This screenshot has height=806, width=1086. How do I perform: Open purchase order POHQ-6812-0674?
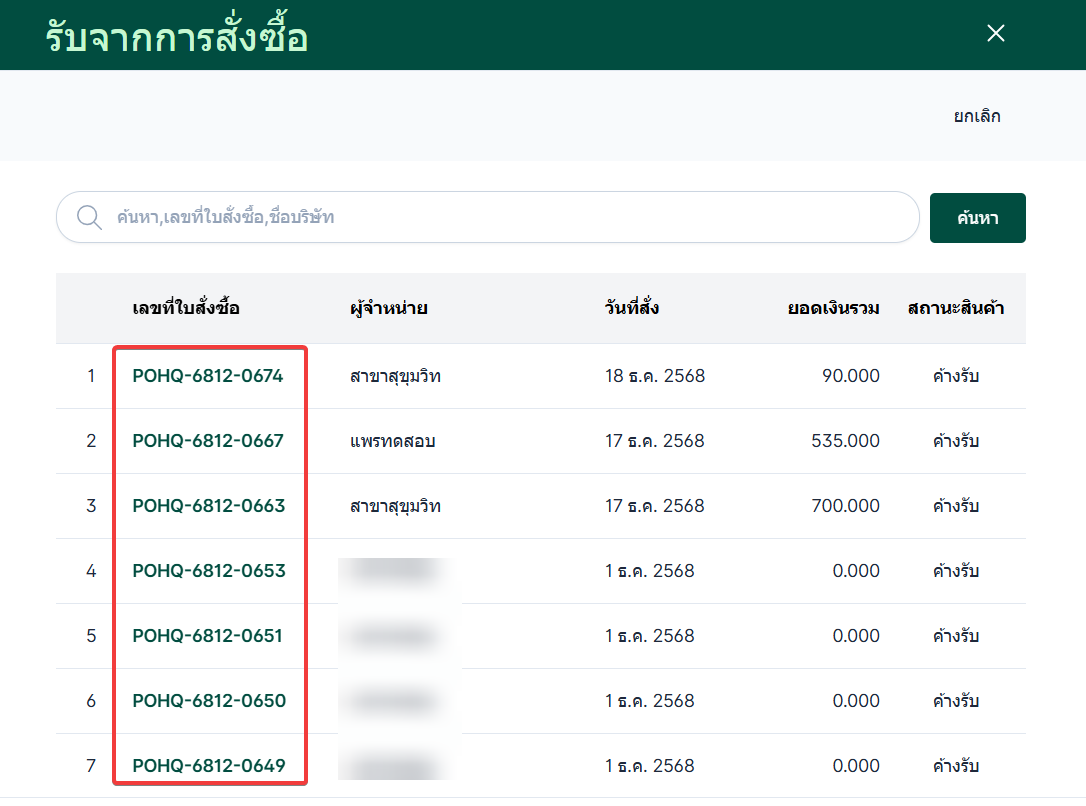[x=208, y=376]
